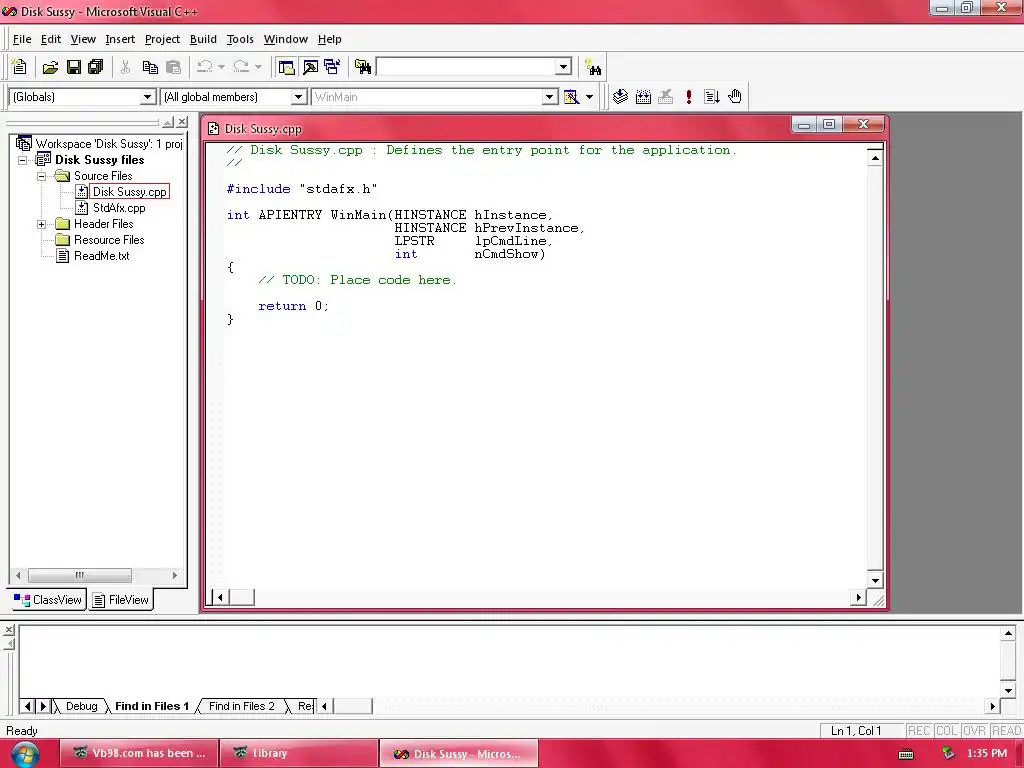Open the WinMain members dropdown
The height and width of the screenshot is (768, 1024).
pos(549,97)
